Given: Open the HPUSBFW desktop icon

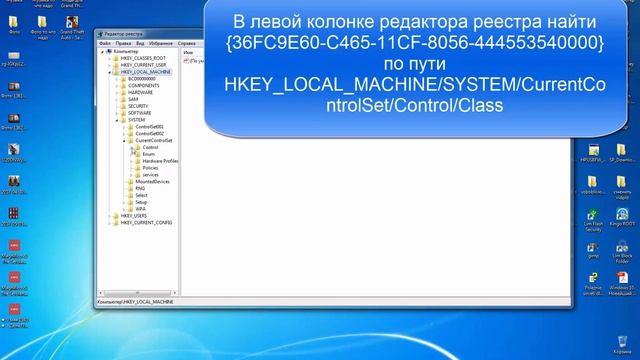Looking at the screenshot, I should click(x=593, y=154).
